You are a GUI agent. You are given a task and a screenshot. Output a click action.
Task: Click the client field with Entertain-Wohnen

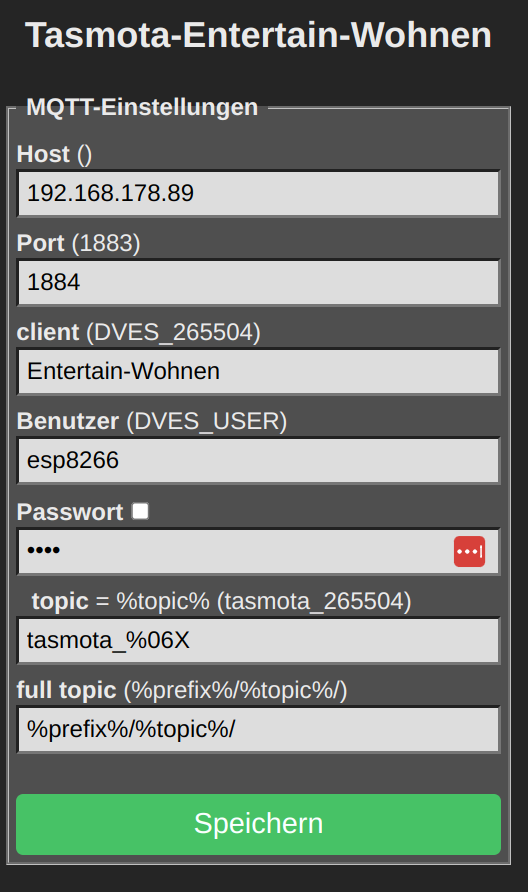259,371
